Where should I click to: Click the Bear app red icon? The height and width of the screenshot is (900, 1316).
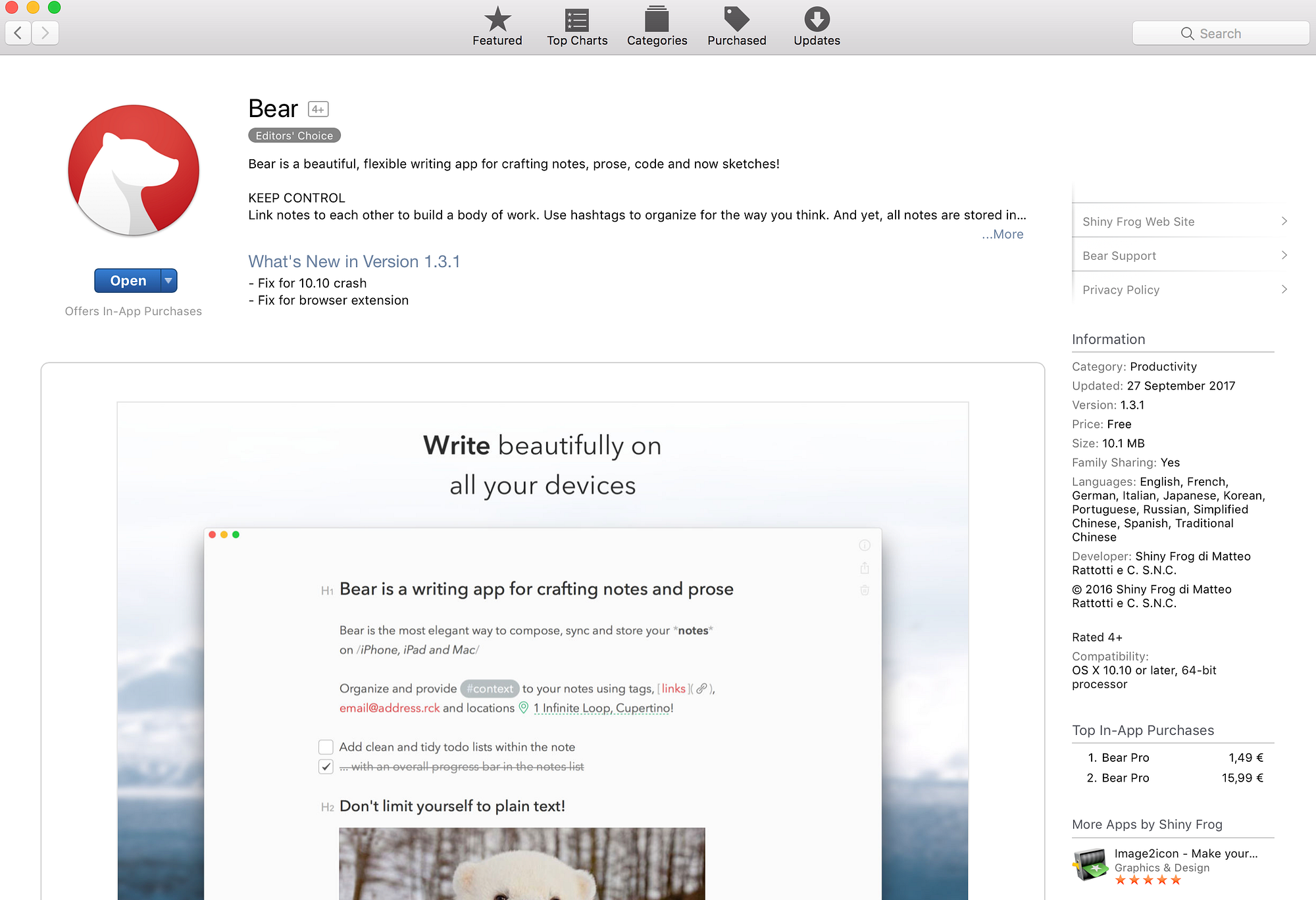click(x=134, y=170)
